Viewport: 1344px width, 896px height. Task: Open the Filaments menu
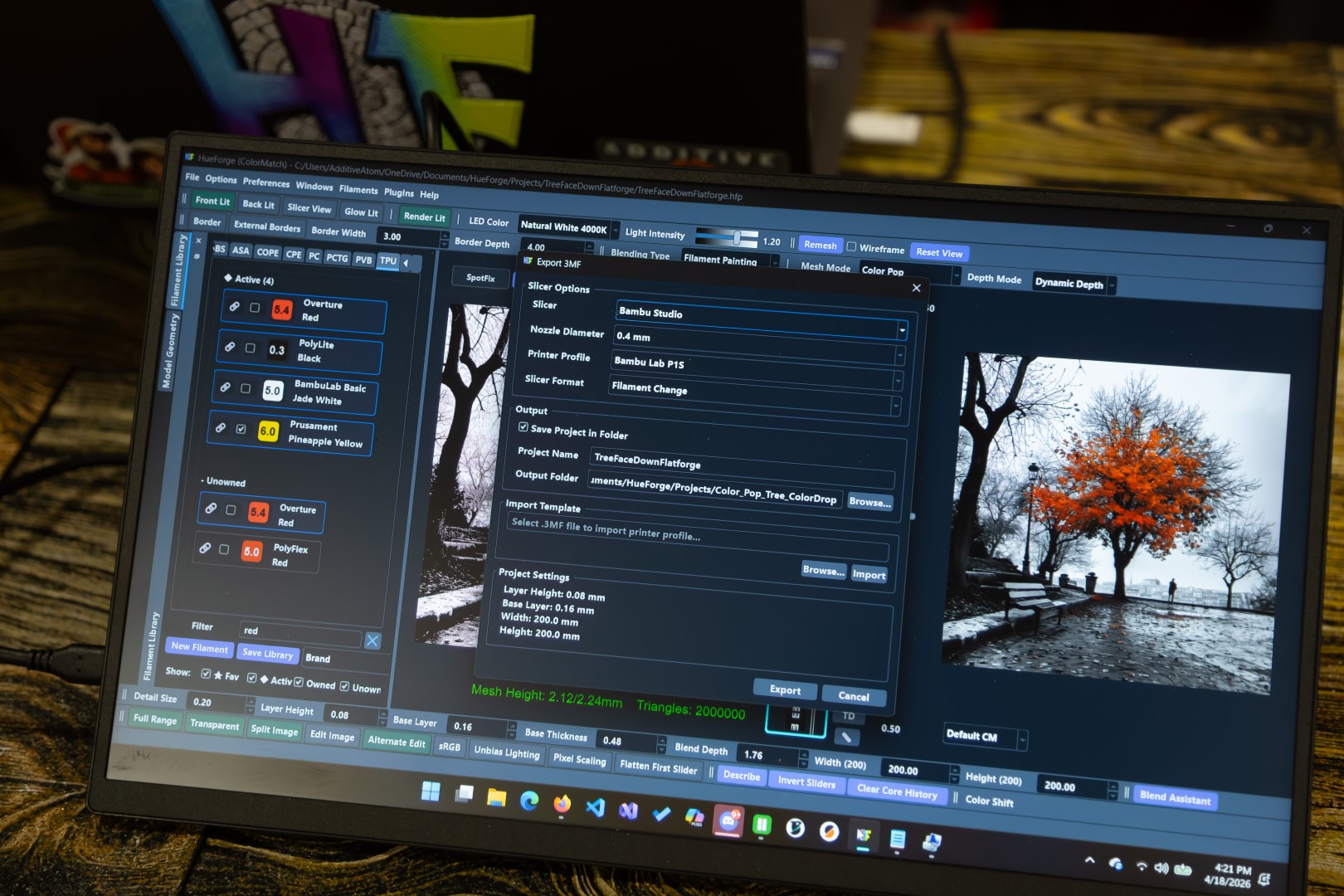coord(358,190)
